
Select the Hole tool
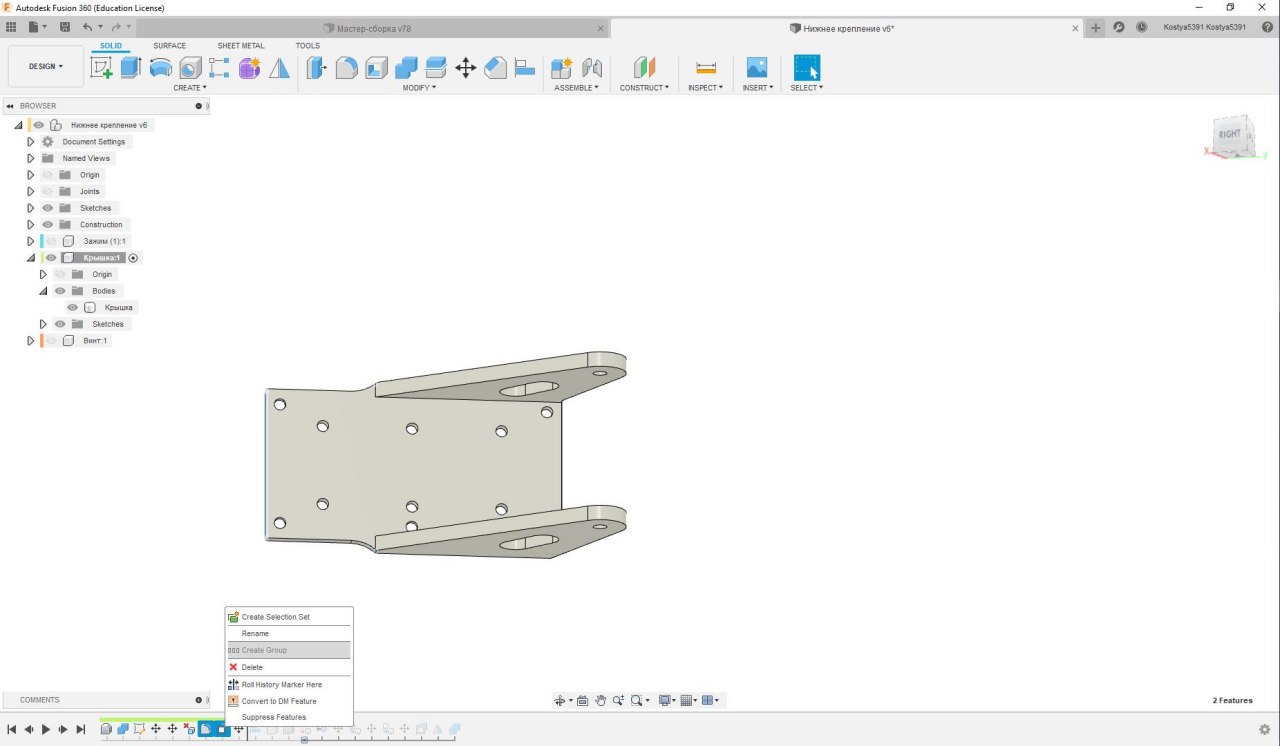point(190,68)
